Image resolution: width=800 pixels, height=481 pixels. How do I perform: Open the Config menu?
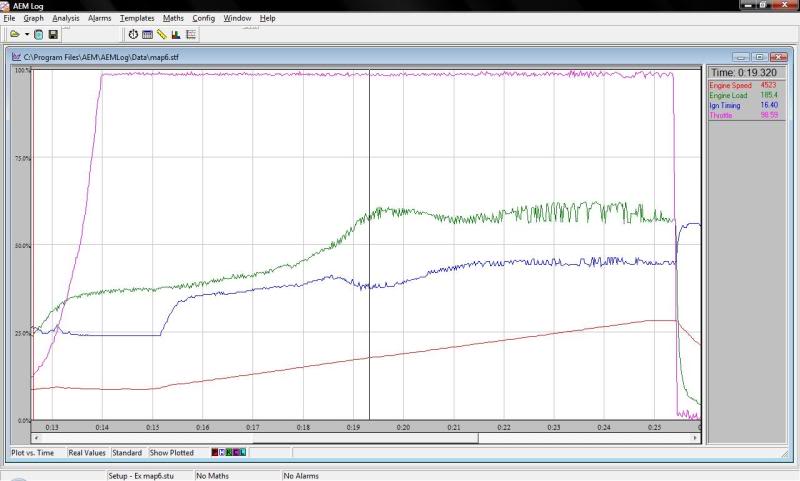[203, 18]
